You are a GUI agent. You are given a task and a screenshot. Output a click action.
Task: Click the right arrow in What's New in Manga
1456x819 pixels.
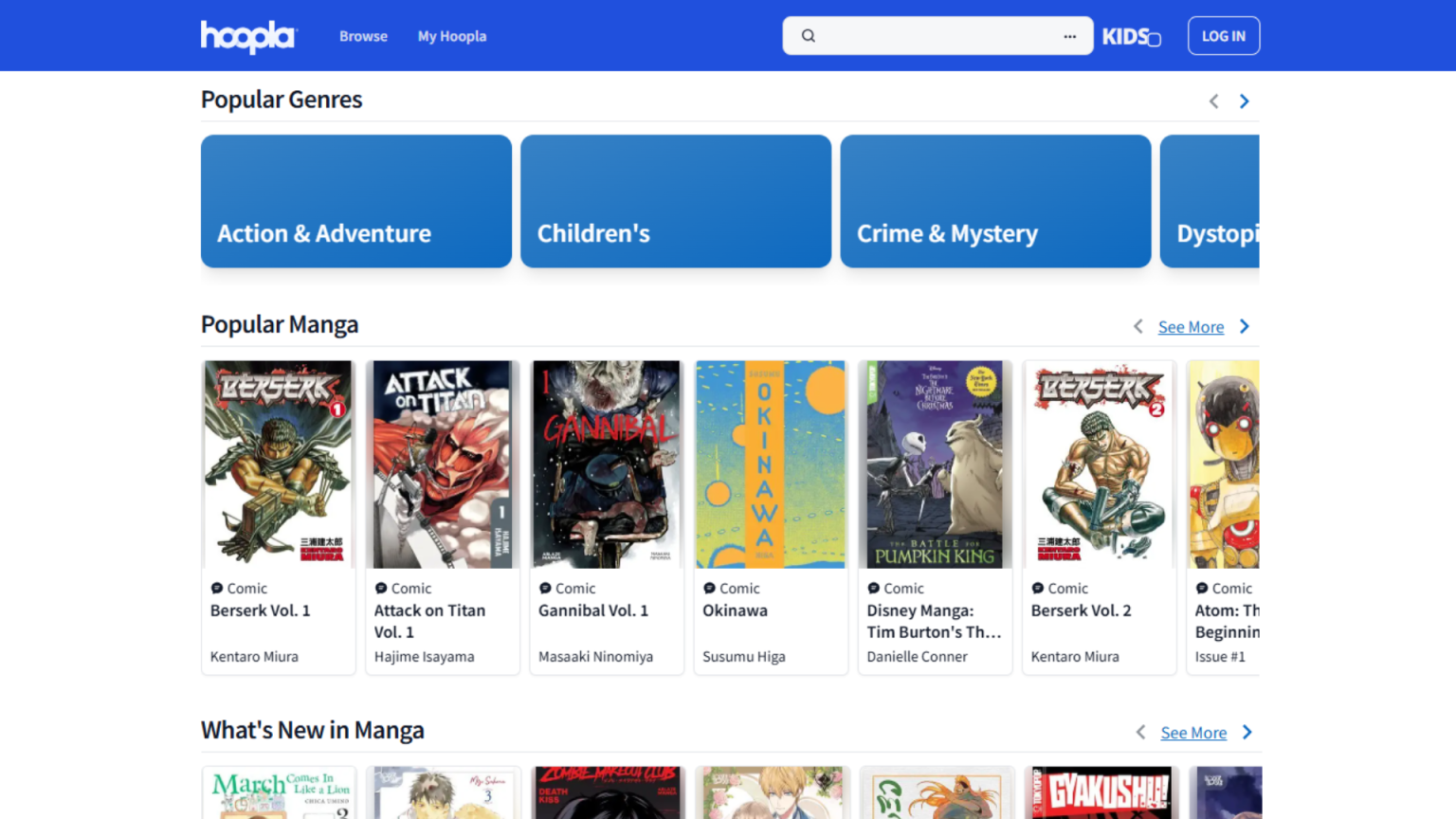1247,732
